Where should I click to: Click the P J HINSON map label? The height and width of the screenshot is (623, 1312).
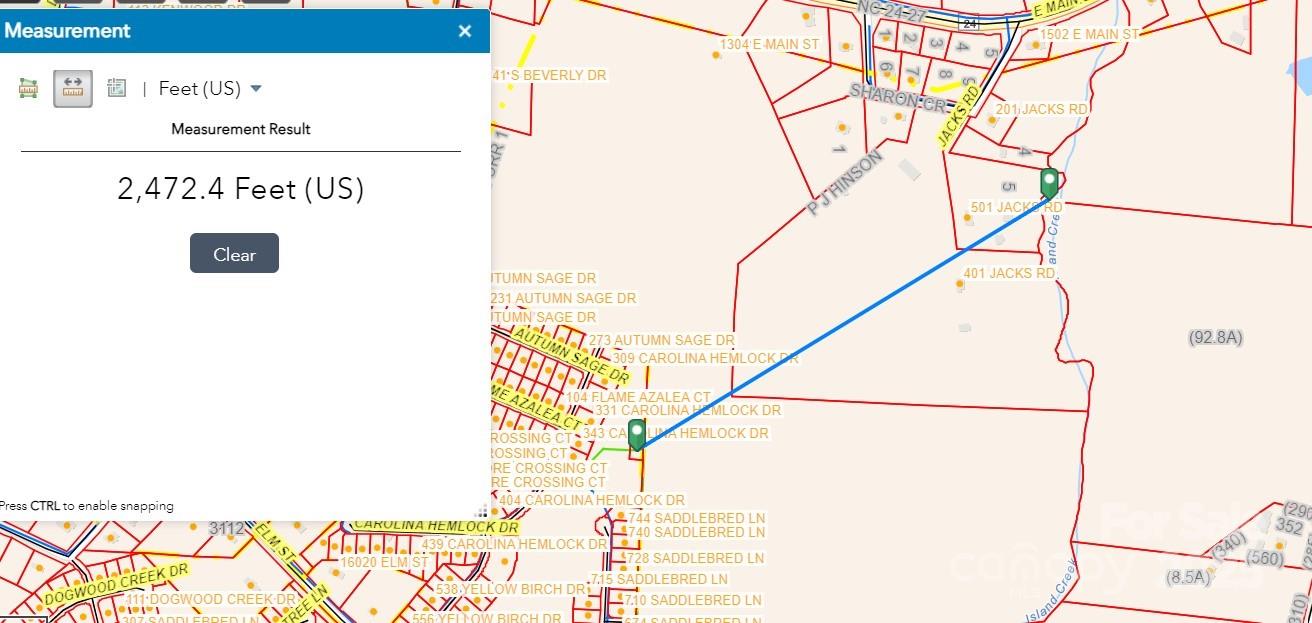[845, 182]
